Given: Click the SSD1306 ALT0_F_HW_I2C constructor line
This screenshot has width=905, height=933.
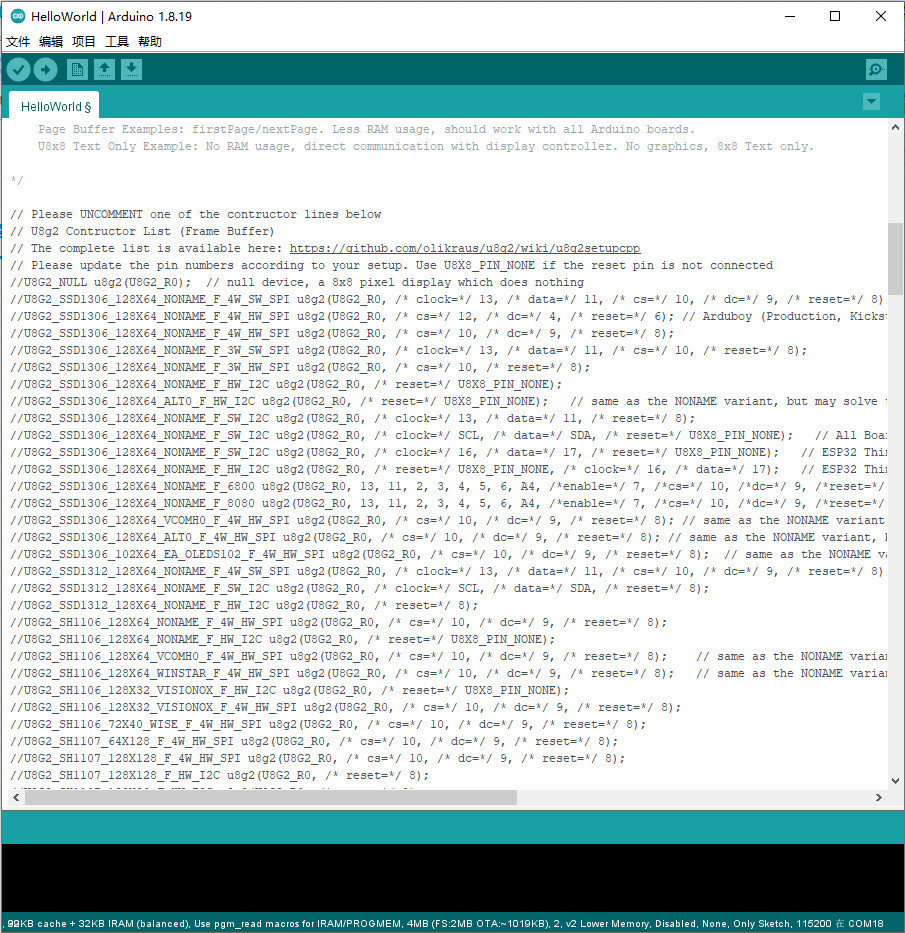Looking at the screenshot, I should 448,401.
